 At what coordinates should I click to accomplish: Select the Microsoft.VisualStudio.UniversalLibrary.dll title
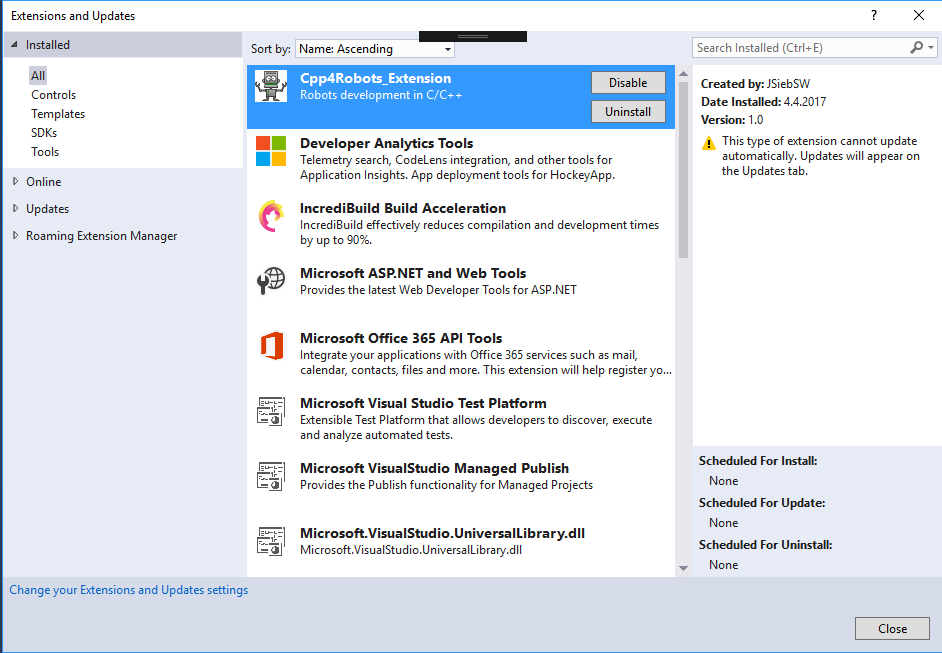click(442, 533)
